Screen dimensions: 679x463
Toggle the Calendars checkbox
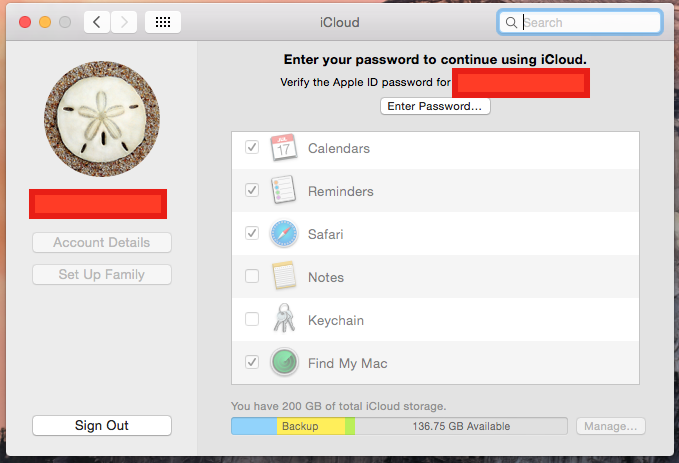252,147
